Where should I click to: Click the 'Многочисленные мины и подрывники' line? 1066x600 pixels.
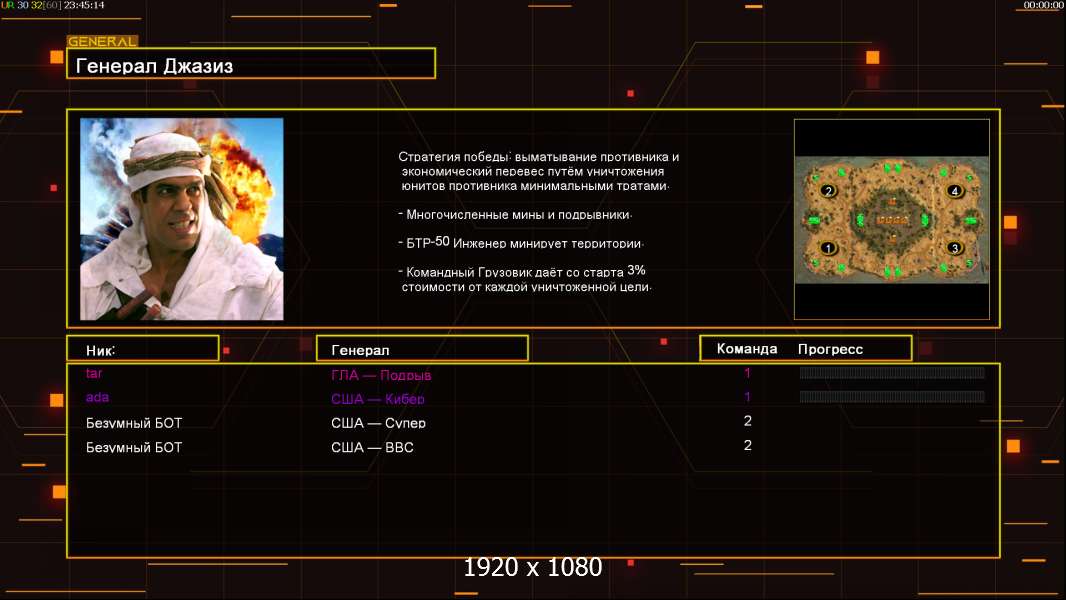(515, 215)
